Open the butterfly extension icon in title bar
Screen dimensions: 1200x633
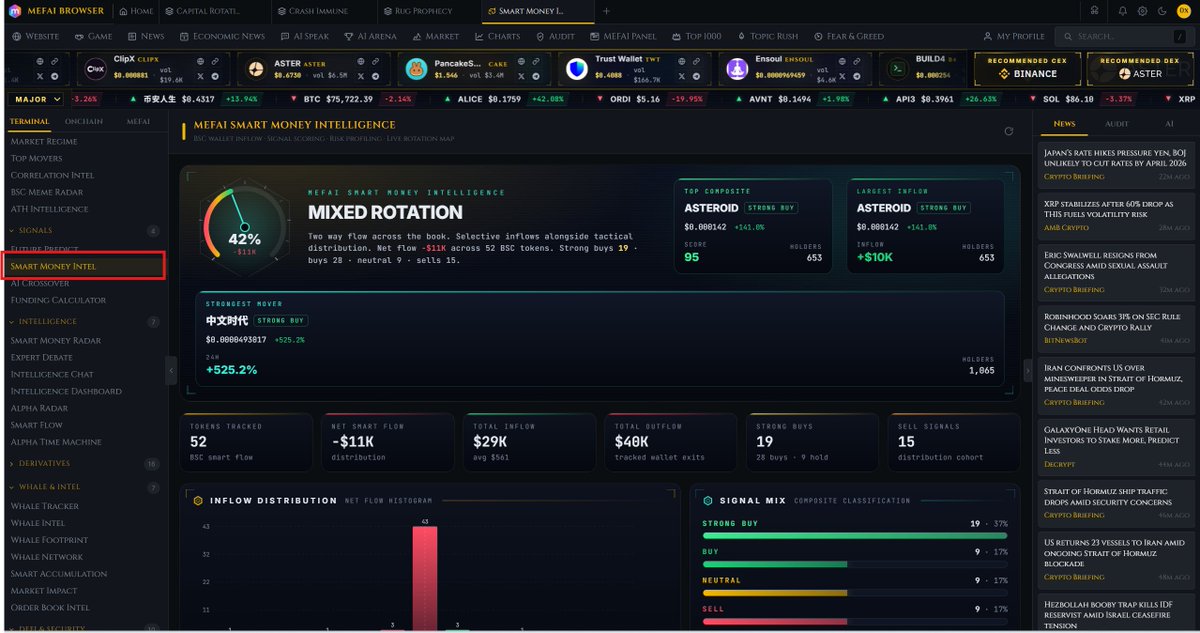point(1095,11)
